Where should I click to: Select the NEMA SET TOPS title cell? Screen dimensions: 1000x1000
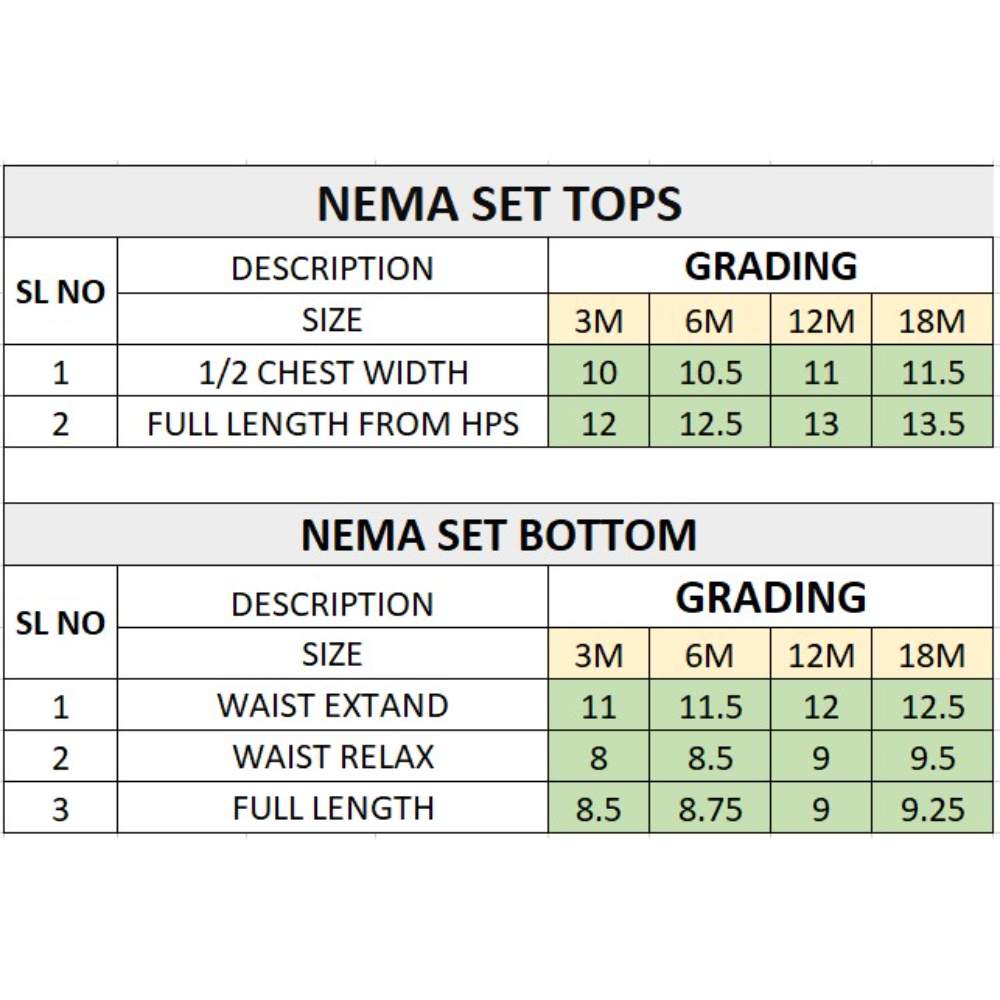(499, 202)
